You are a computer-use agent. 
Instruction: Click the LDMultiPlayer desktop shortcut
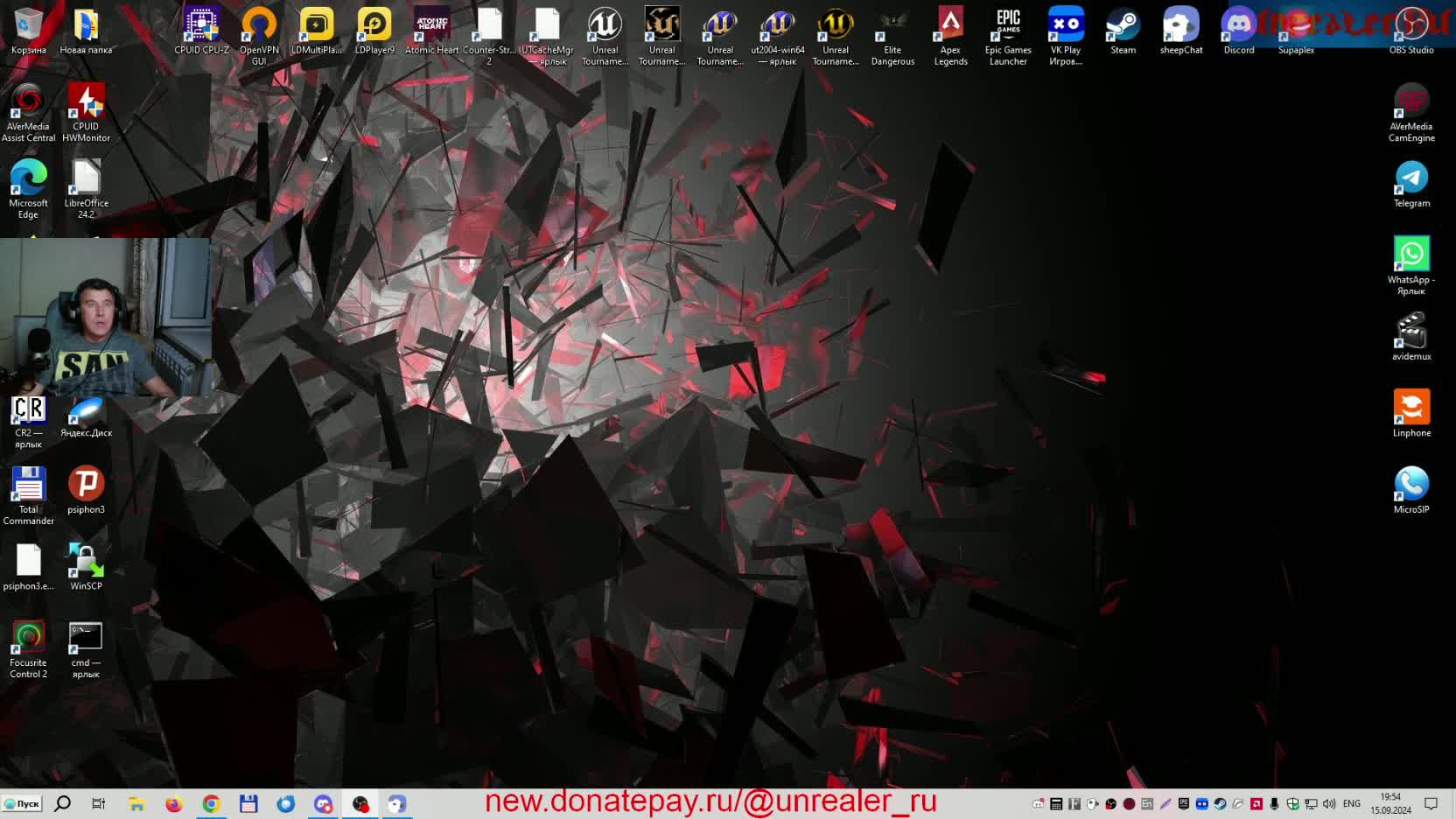pyautogui.click(x=317, y=31)
